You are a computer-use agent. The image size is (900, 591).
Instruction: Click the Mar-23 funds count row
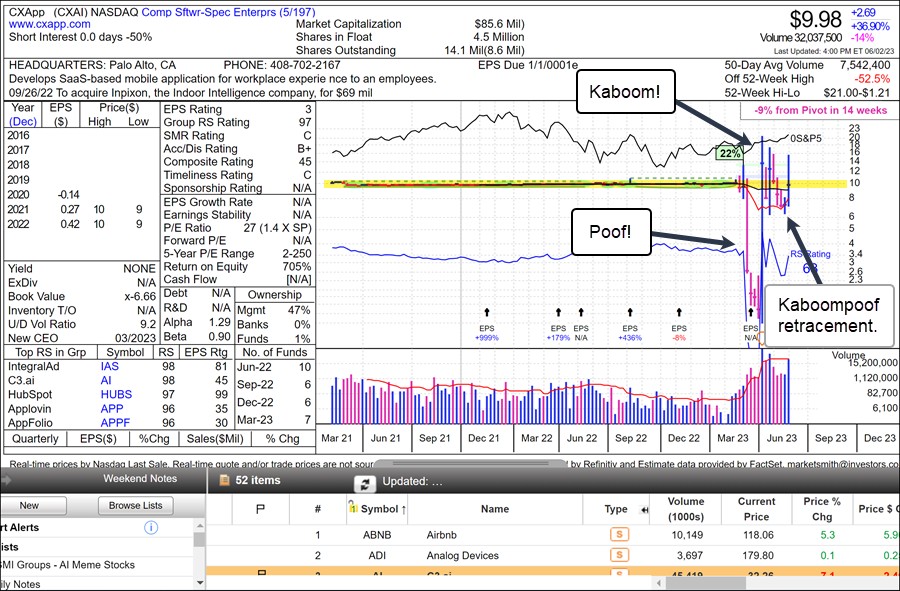(x=275, y=420)
